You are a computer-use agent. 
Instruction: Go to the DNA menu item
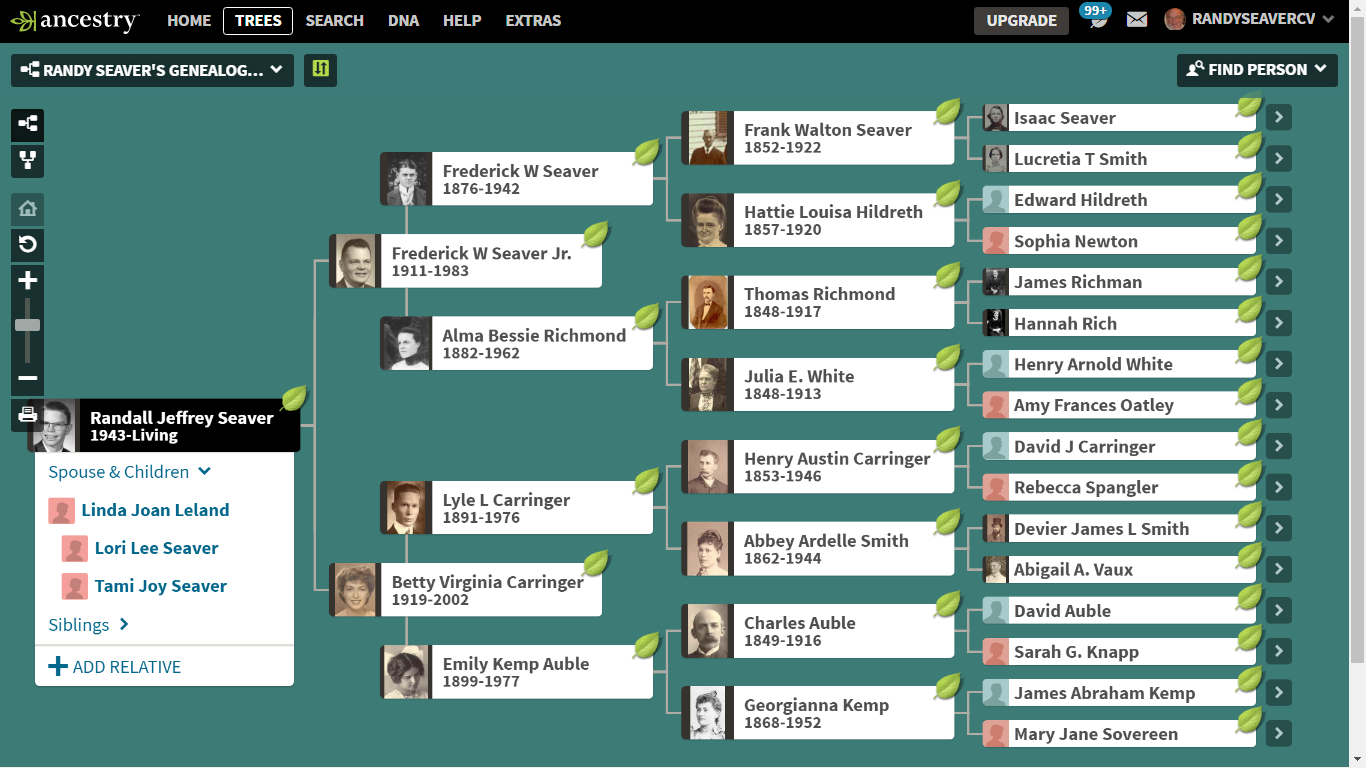tap(403, 19)
